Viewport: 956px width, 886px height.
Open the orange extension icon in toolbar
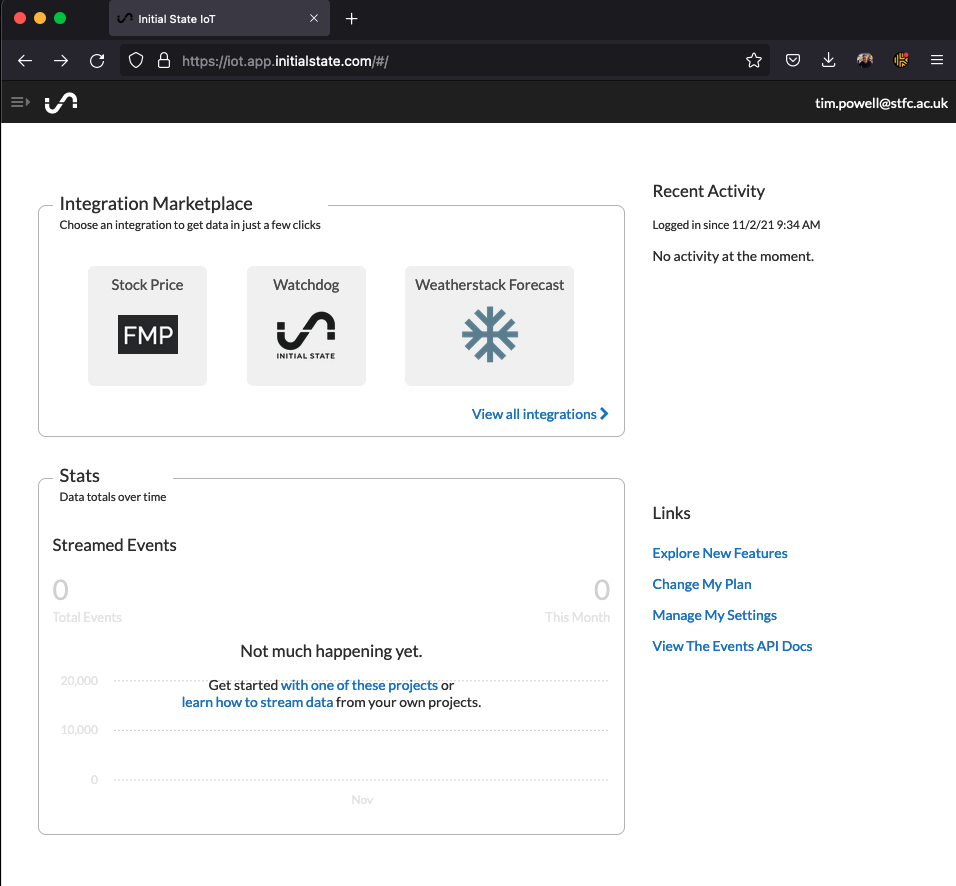tap(901, 60)
